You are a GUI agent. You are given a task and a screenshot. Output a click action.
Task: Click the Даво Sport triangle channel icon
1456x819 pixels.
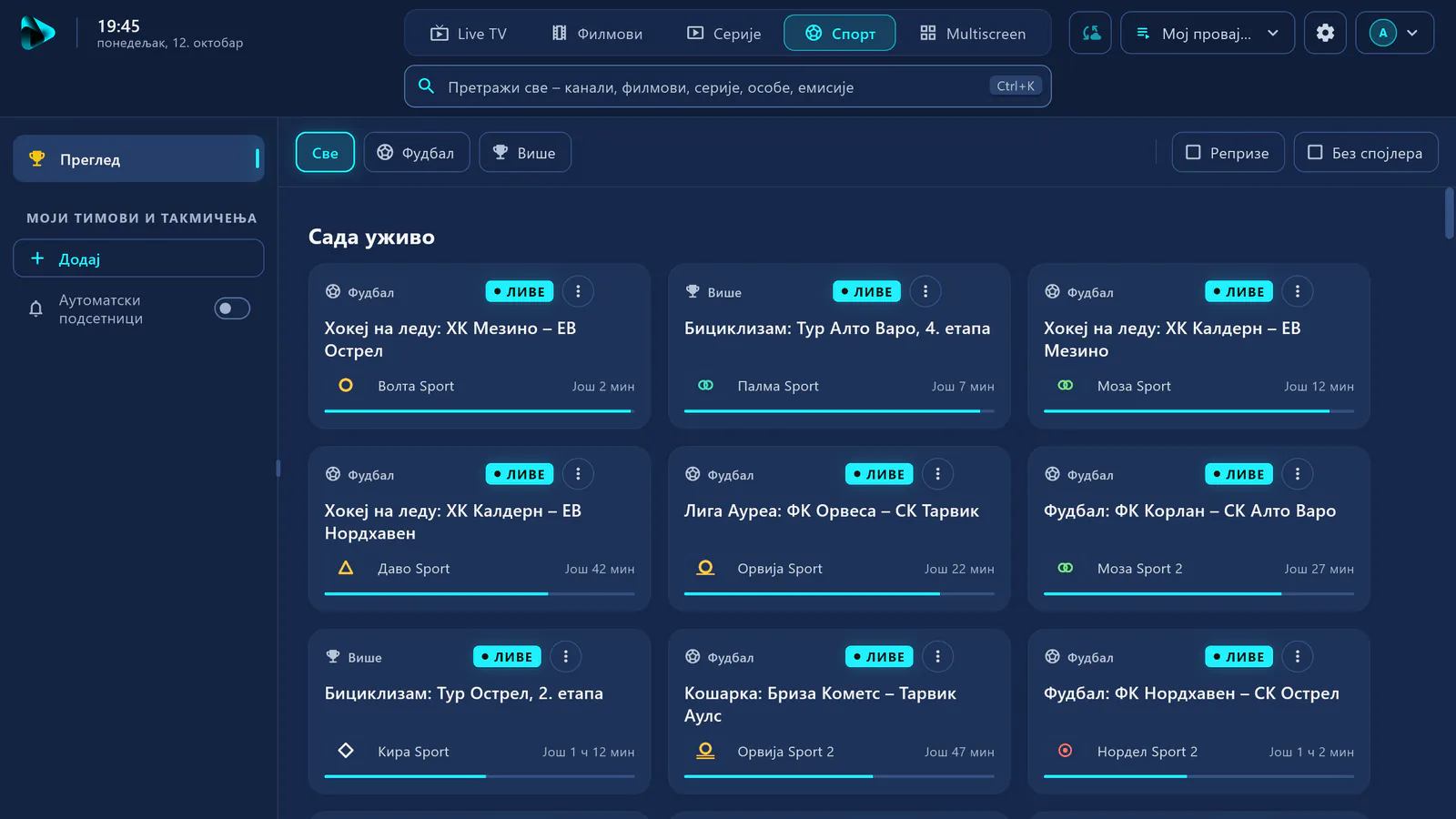point(346,568)
